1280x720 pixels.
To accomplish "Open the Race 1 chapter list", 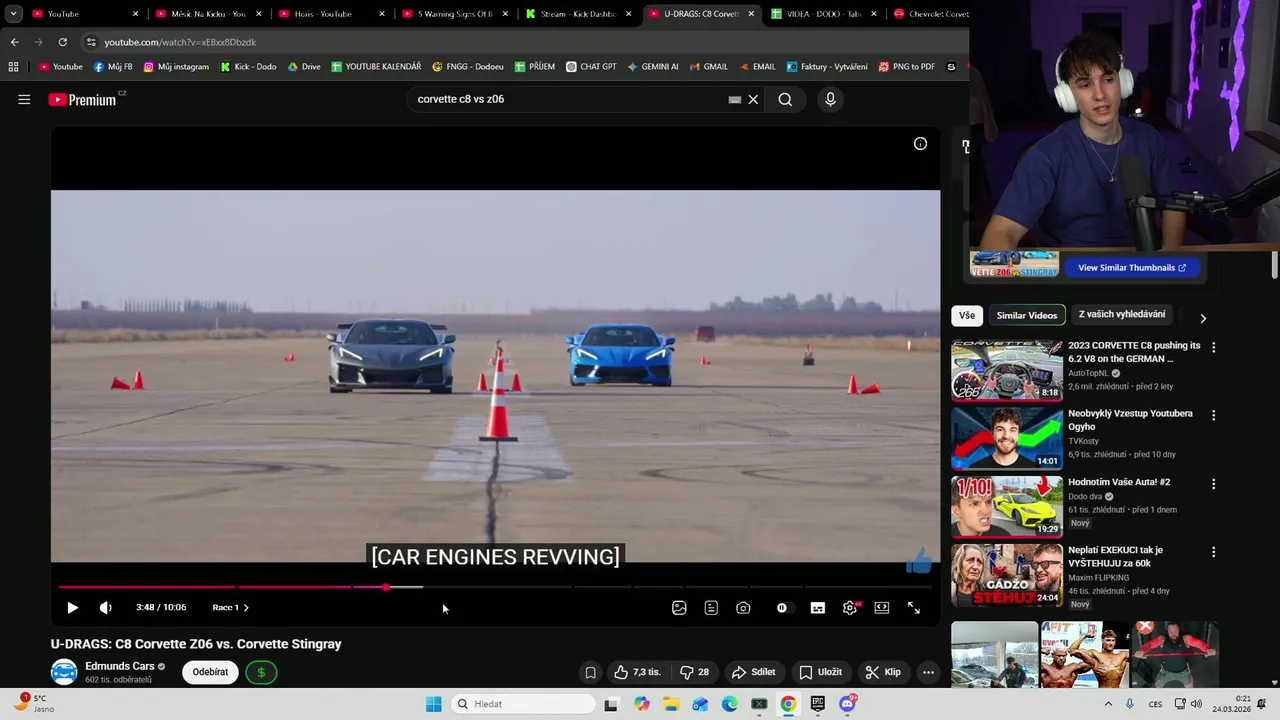I will (x=230, y=608).
